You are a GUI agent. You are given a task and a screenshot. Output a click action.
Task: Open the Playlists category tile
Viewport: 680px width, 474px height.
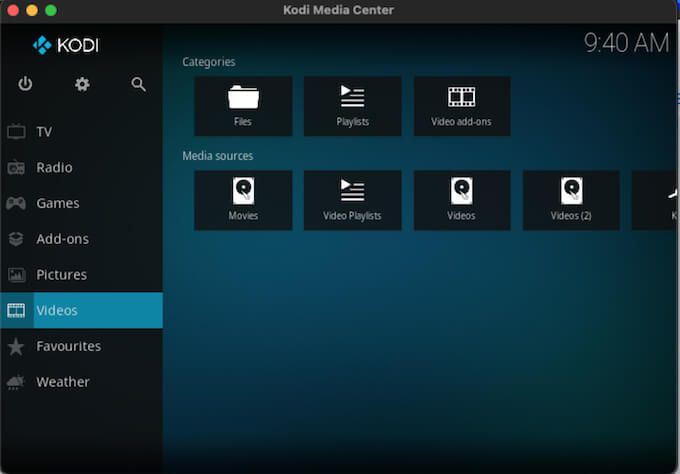pos(353,106)
